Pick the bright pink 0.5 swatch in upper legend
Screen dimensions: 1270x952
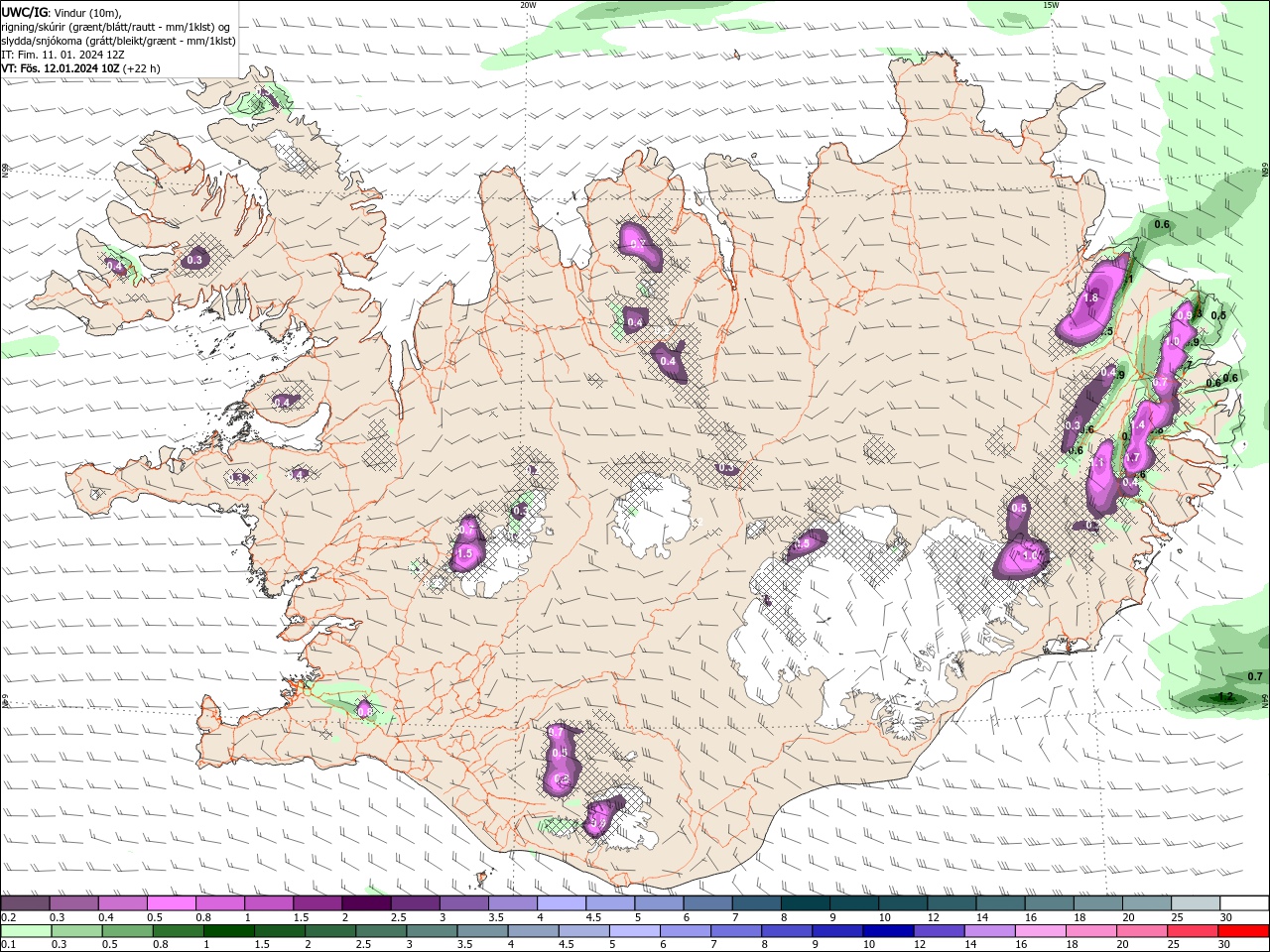point(171,903)
